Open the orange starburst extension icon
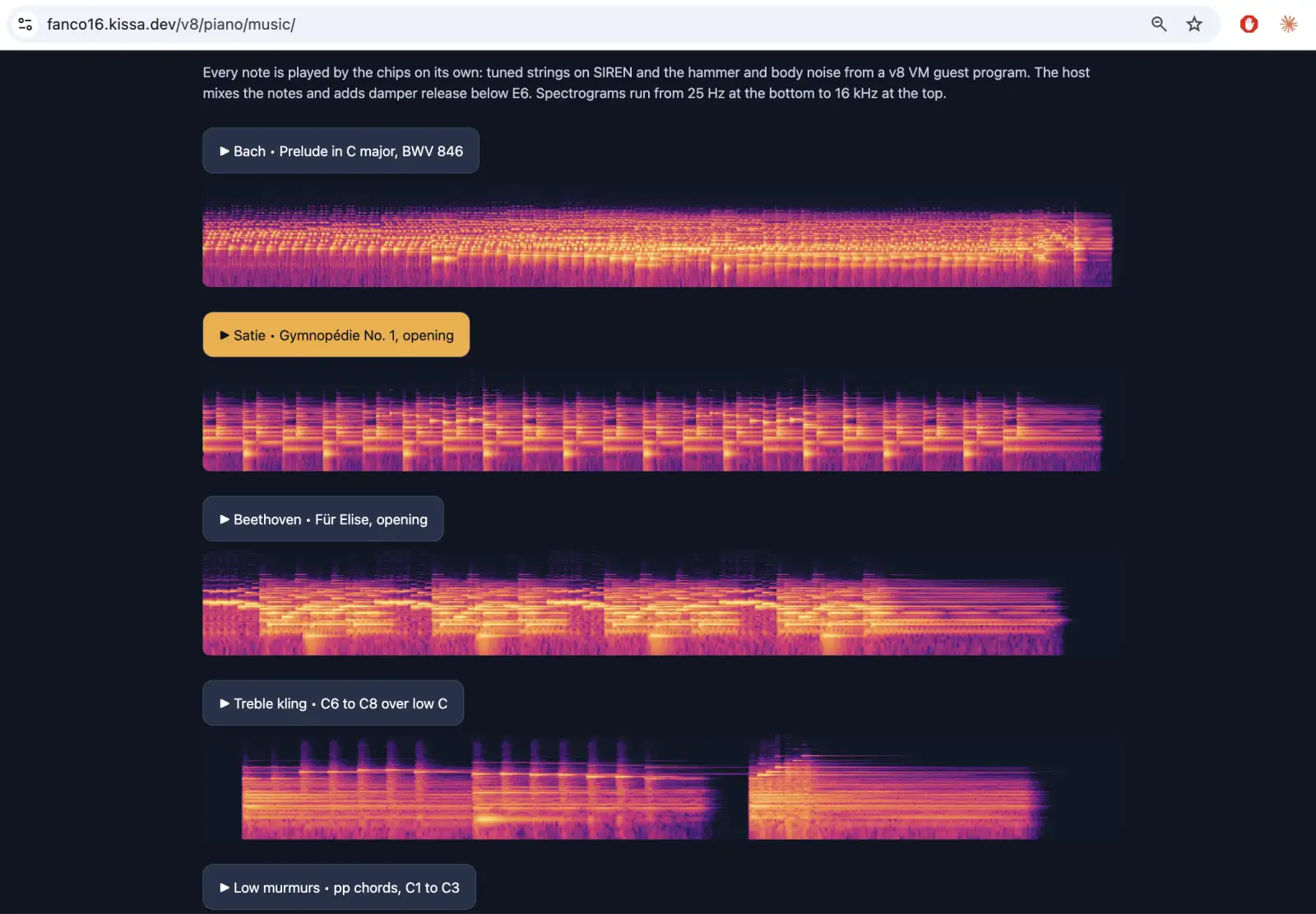 click(1289, 24)
